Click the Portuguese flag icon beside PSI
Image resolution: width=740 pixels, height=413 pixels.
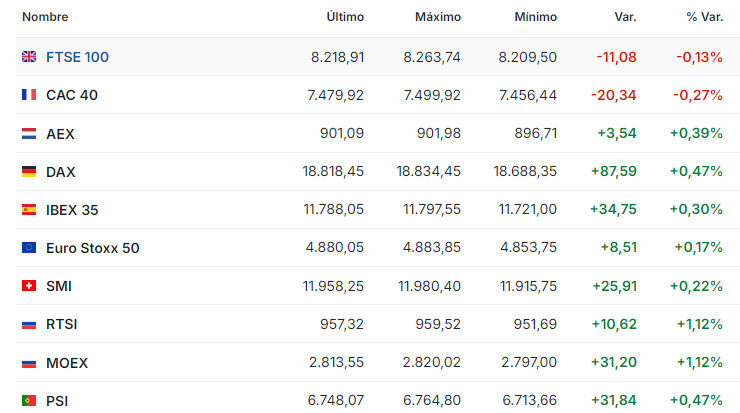click(29, 400)
